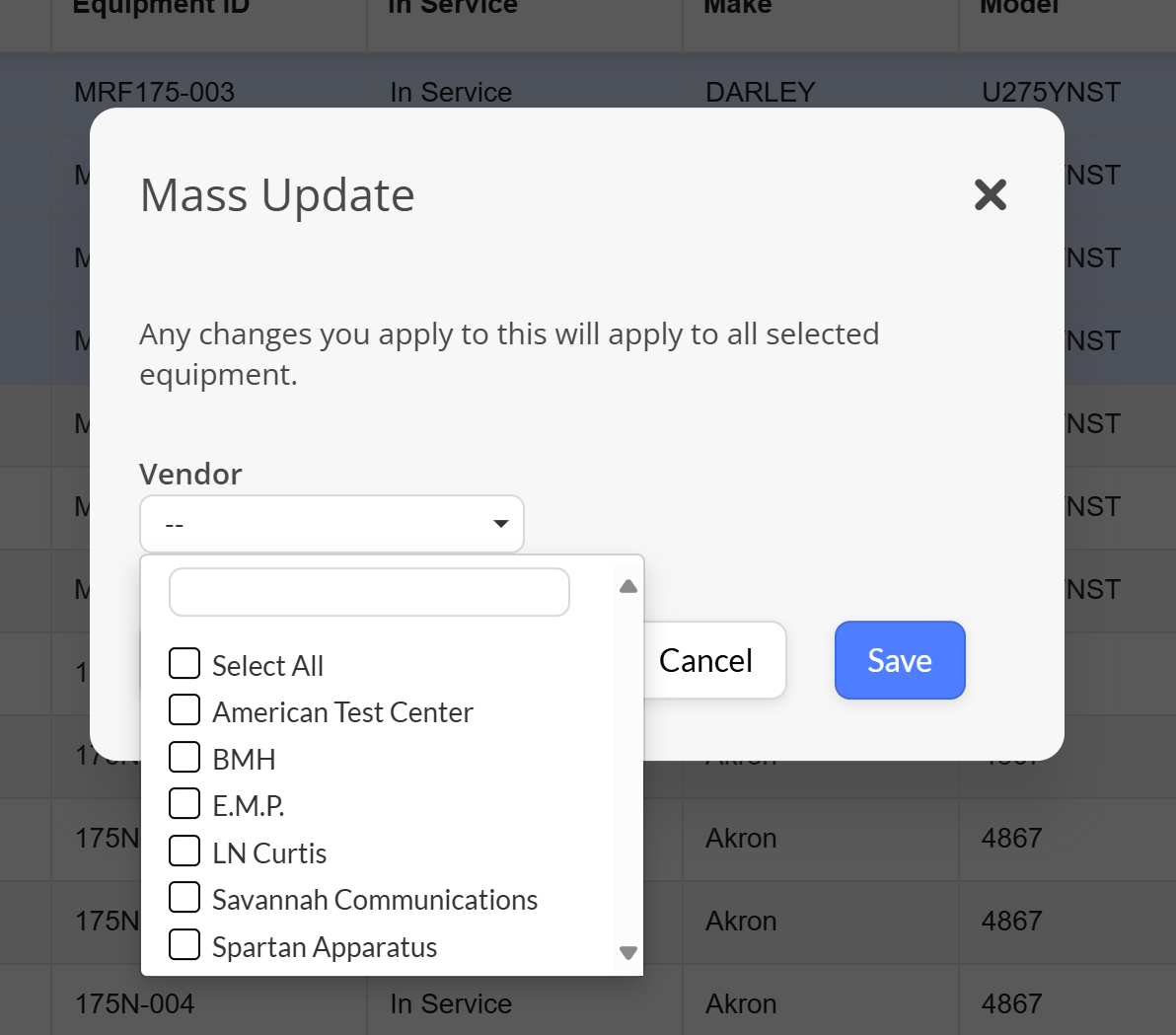Select the Savannah Communications label text
The height and width of the screenshot is (1035, 1176).
coord(375,900)
